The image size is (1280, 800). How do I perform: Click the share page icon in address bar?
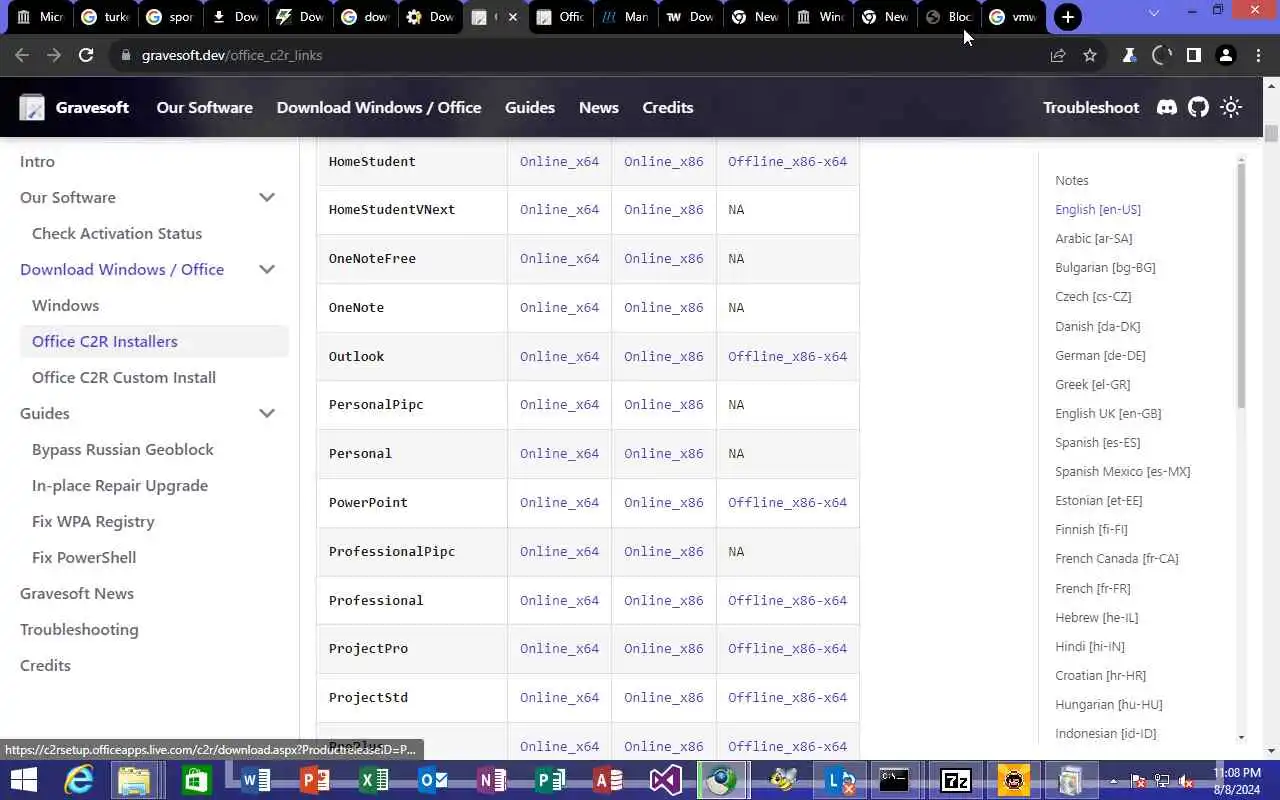click(x=1058, y=55)
